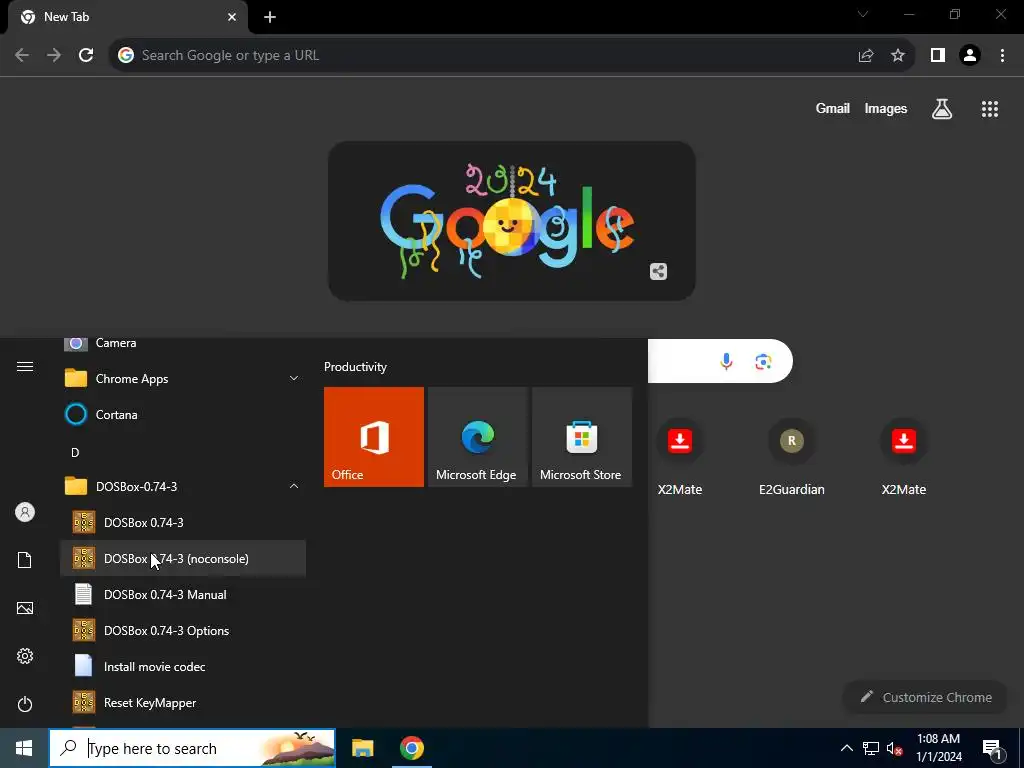Viewport: 1024px width, 768px height.
Task: Open Gmail link
Action: pyautogui.click(x=833, y=109)
